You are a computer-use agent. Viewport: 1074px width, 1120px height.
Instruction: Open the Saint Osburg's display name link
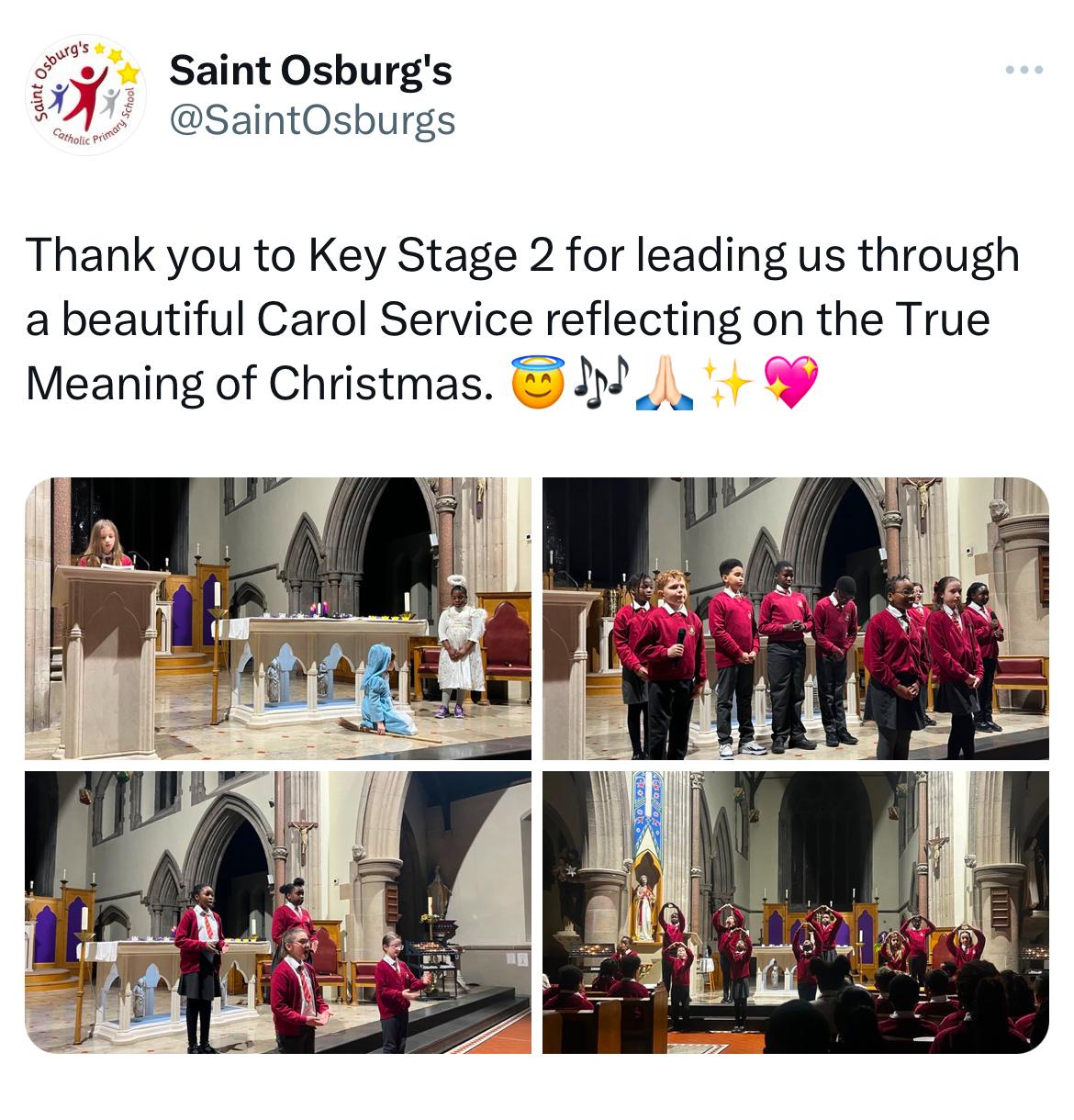pos(310,71)
